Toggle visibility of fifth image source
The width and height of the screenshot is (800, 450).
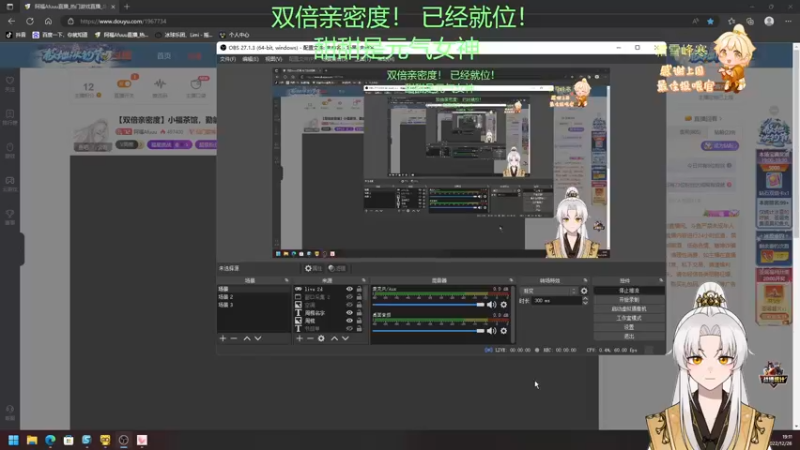click(349, 320)
